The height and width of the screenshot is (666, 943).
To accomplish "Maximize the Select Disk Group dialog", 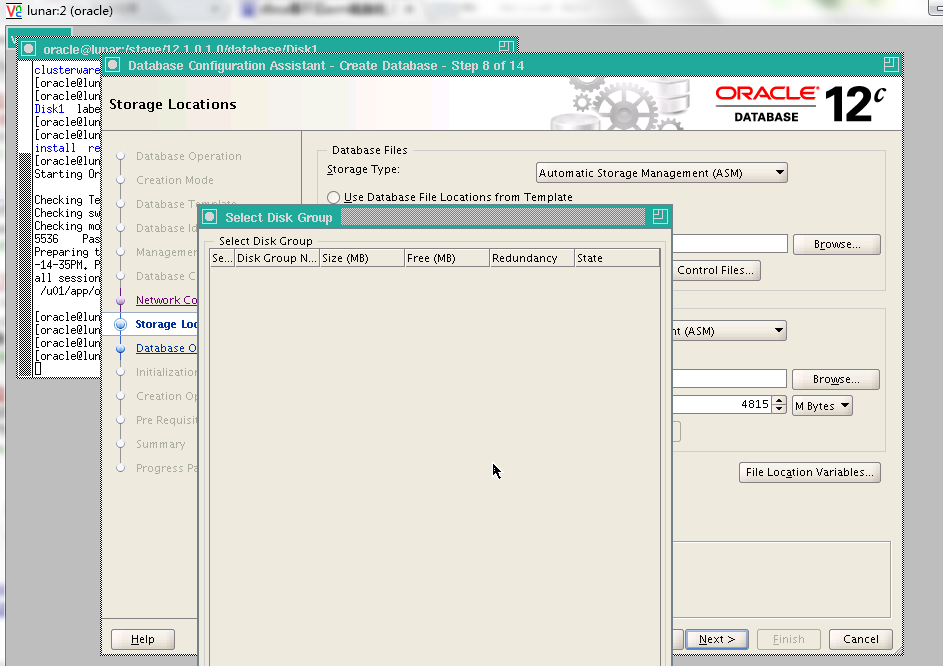I will (660, 217).
